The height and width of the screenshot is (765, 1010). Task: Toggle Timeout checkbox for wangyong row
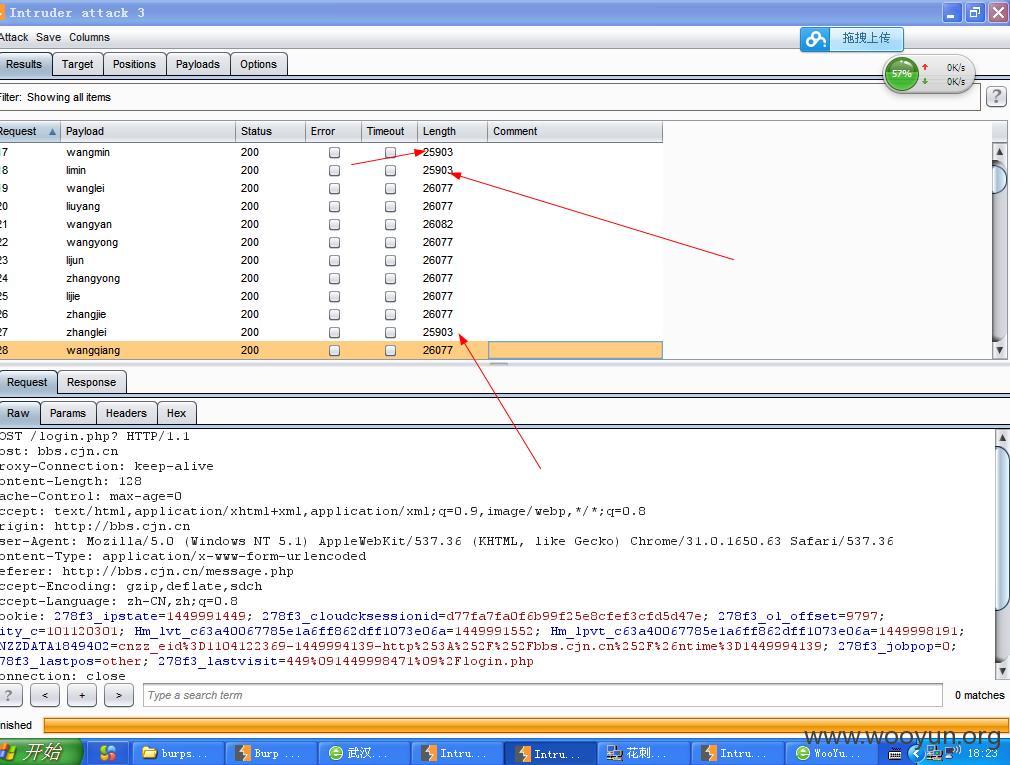click(x=390, y=243)
